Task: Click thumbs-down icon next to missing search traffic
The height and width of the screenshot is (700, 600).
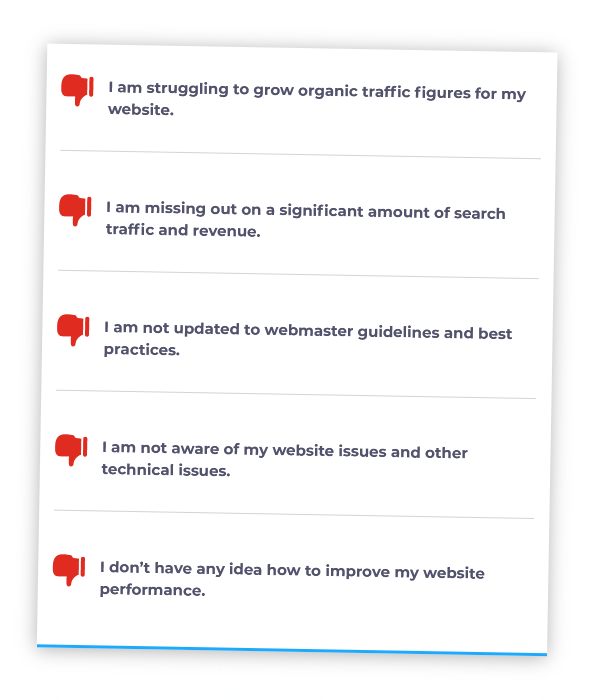Action: tap(75, 210)
